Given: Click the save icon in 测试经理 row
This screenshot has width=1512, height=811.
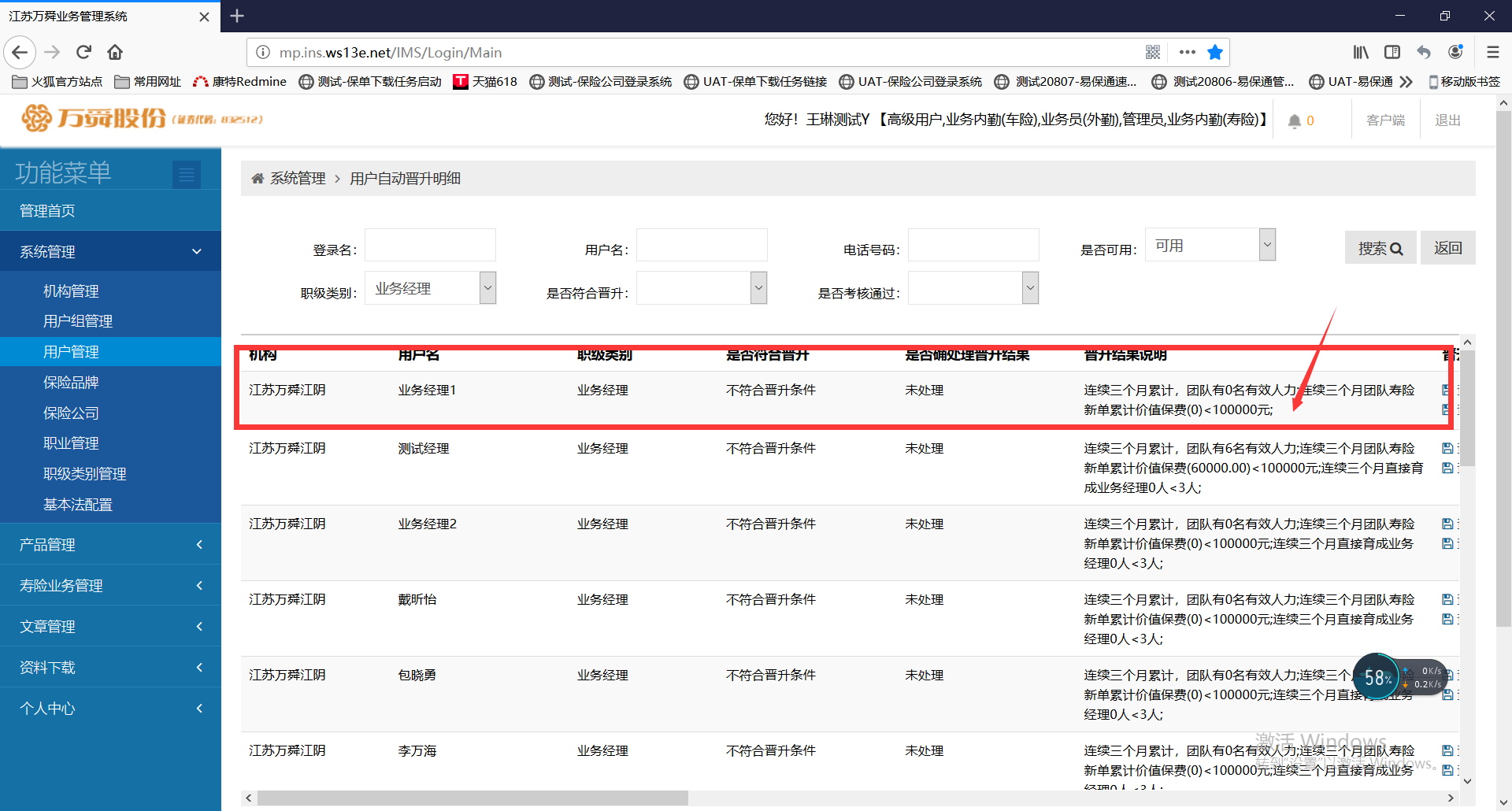Looking at the screenshot, I should [1447, 449].
